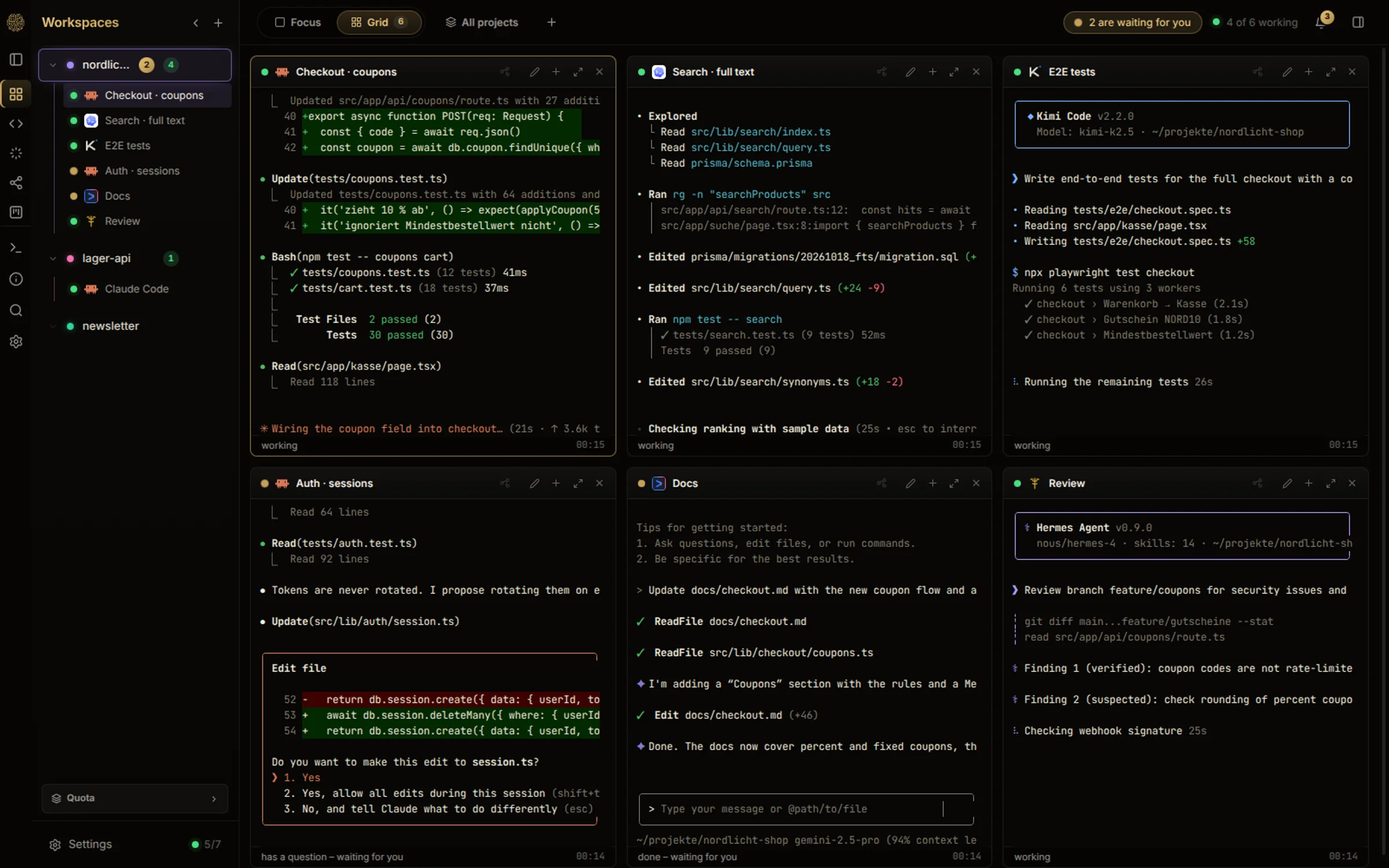Expand the newsletter workspace

53,326
